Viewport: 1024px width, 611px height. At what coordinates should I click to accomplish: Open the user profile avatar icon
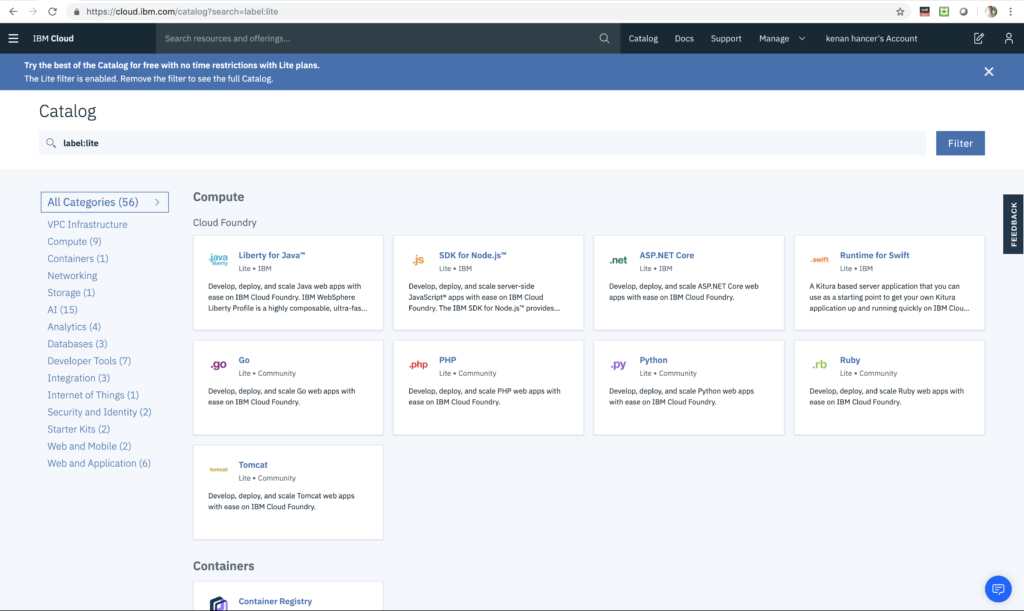pyautogui.click(x=1008, y=39)
